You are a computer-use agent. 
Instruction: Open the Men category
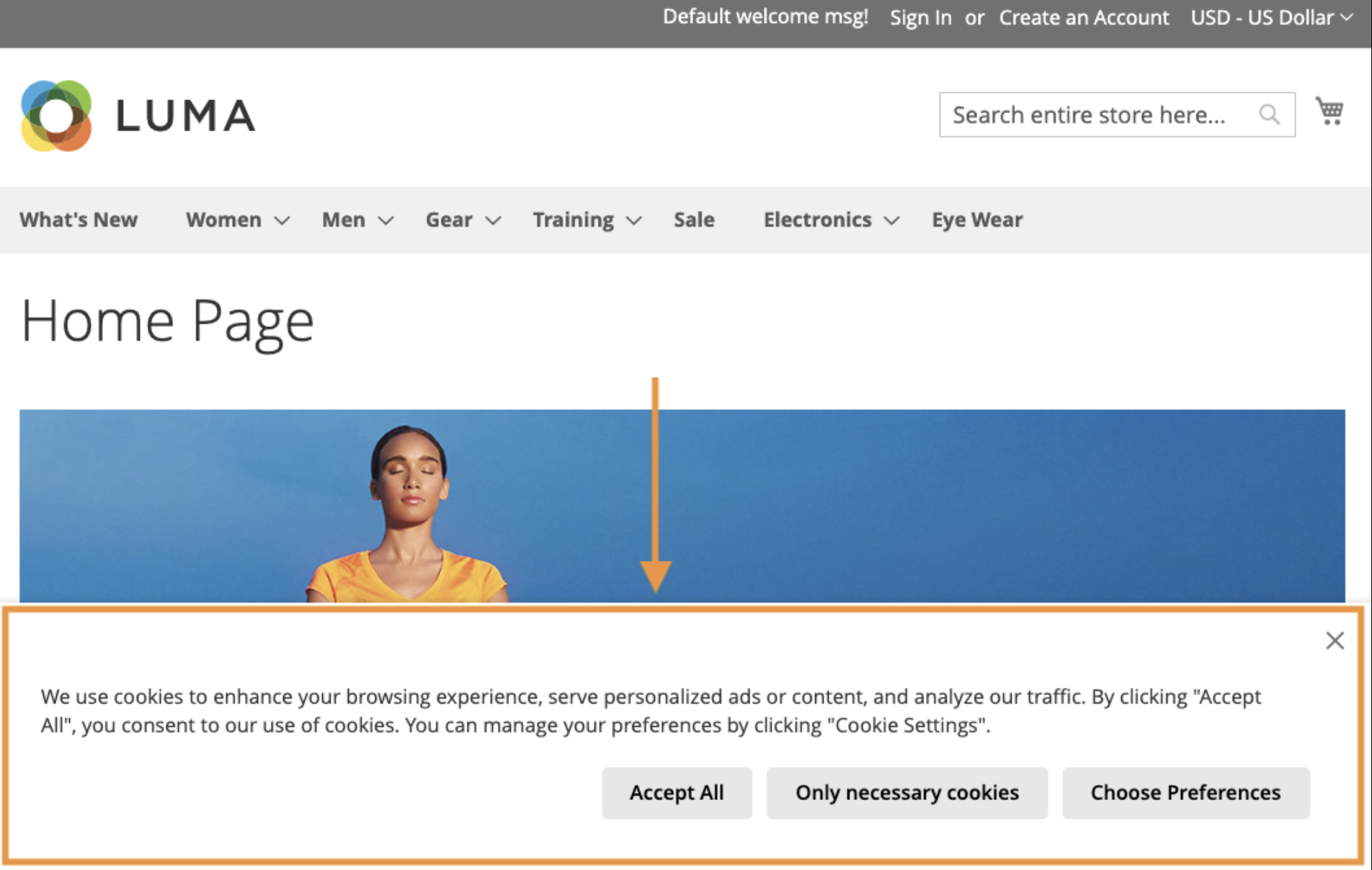[343, 220]
